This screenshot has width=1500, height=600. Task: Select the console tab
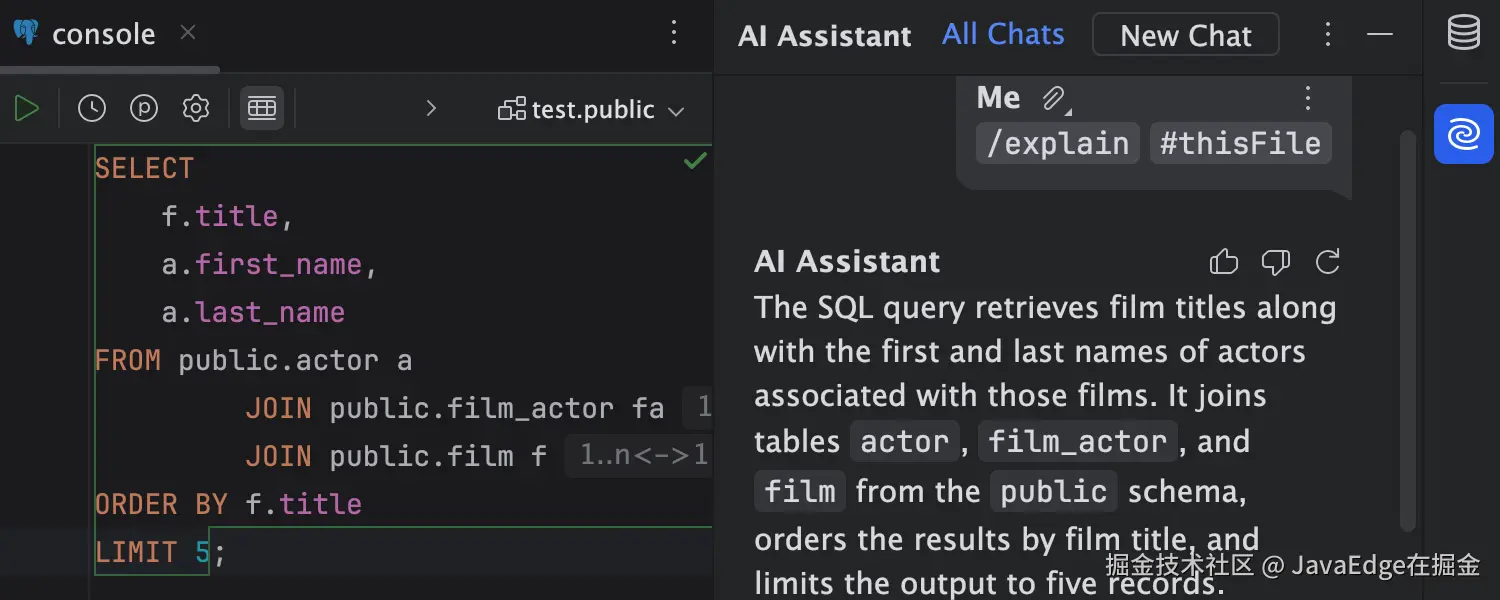click(x=102, y=34)
